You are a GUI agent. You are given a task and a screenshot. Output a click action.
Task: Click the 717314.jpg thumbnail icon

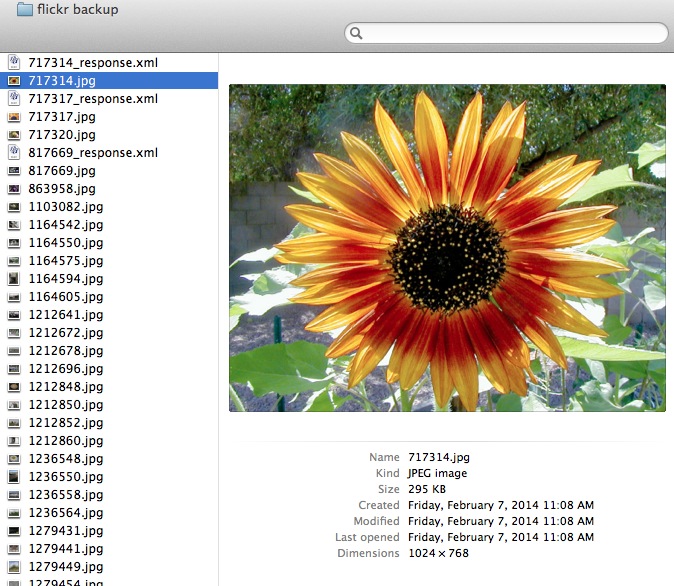pyautogui.click(x=14, y=80)
